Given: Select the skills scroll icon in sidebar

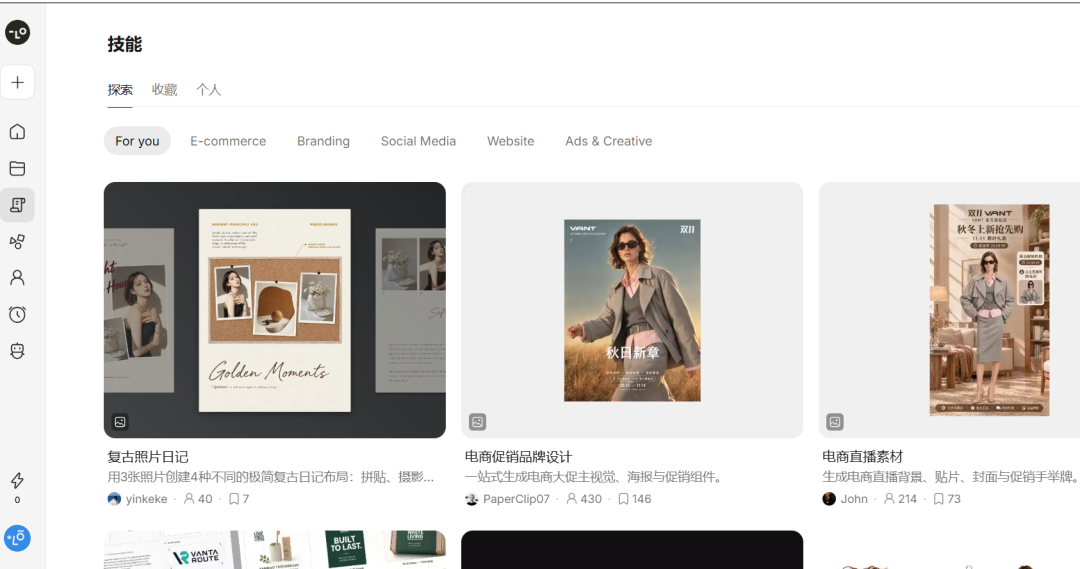Looking at the screenshot, I should point(17,205).
